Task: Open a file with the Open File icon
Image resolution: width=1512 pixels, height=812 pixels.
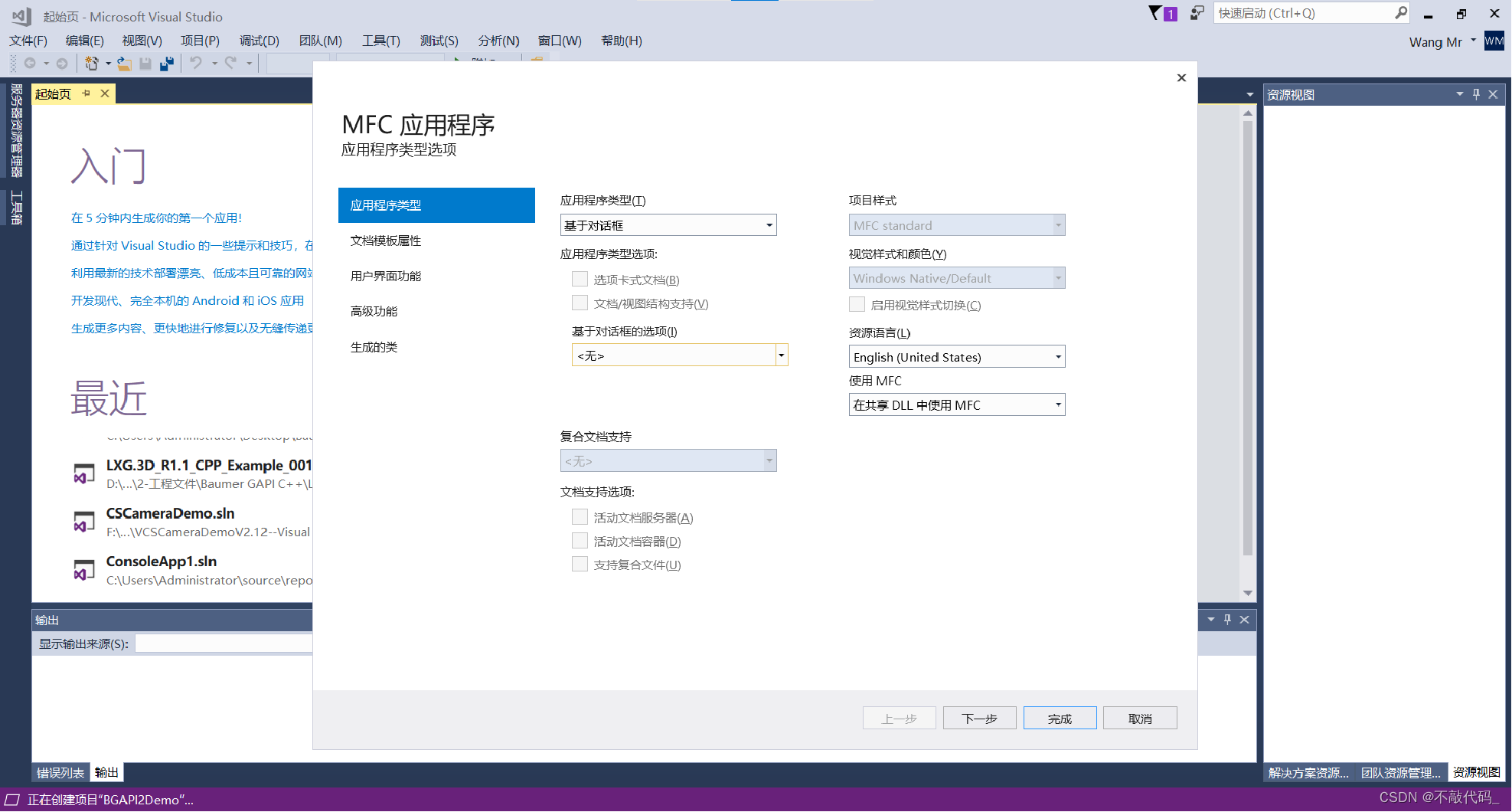Action: (124, 64)
